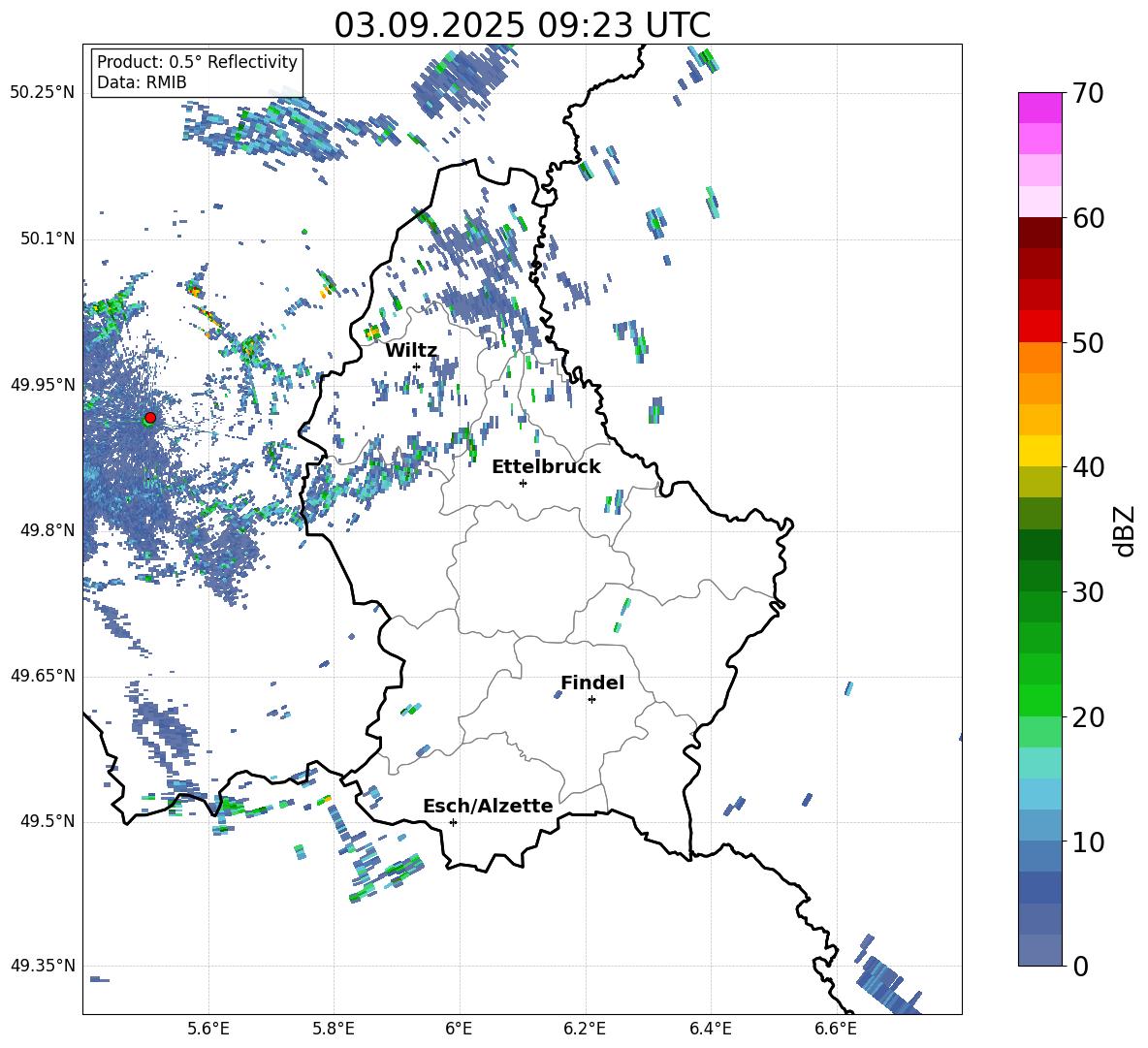
Task: Click the 'Data: RMIB' label
Action: 142,82
